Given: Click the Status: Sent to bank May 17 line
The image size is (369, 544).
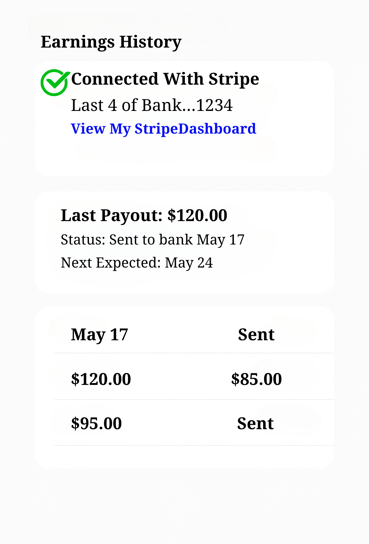Looking at the screenshot, I should point(153,240).
